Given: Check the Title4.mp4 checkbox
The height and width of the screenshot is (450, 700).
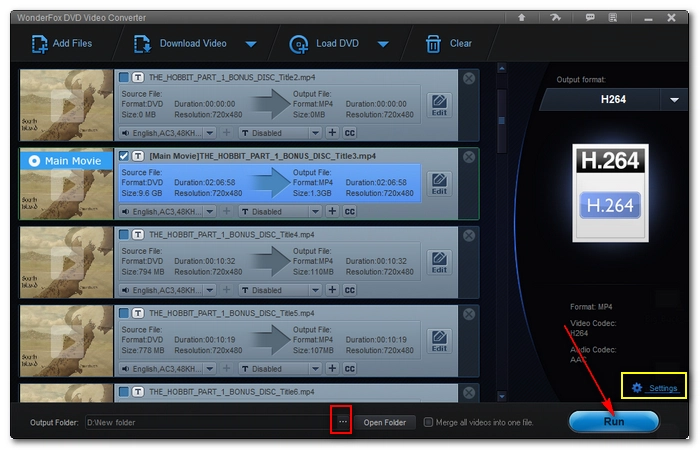Looking at the screenshot, I should [124, 234].
